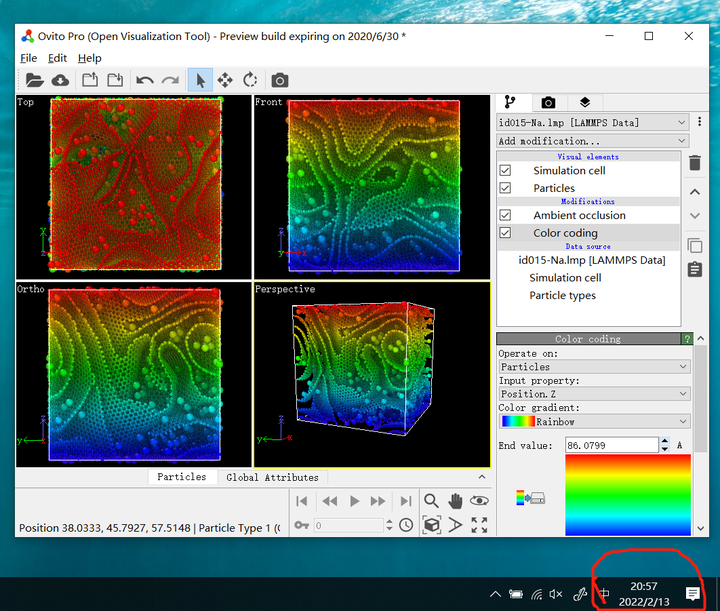Select Particle types in data source
The width and height of the screenshot is (720, 611).
[562, 295]
